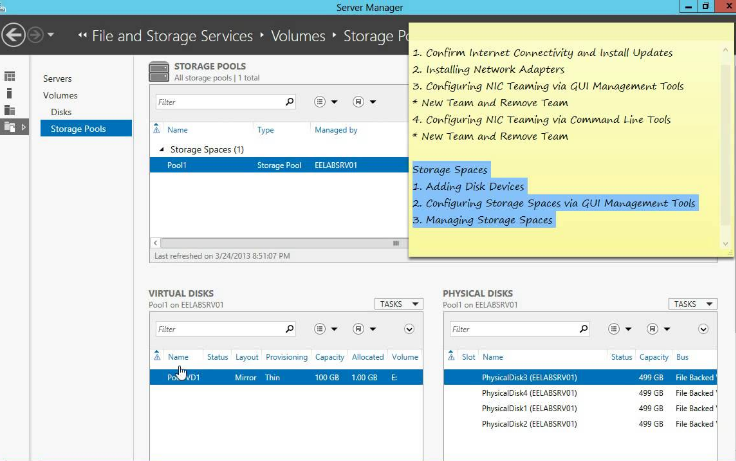Viewport: 736px width, 461px height.
Task: Click the Volumes breadcrumb
Action: [x=298, y=36]
